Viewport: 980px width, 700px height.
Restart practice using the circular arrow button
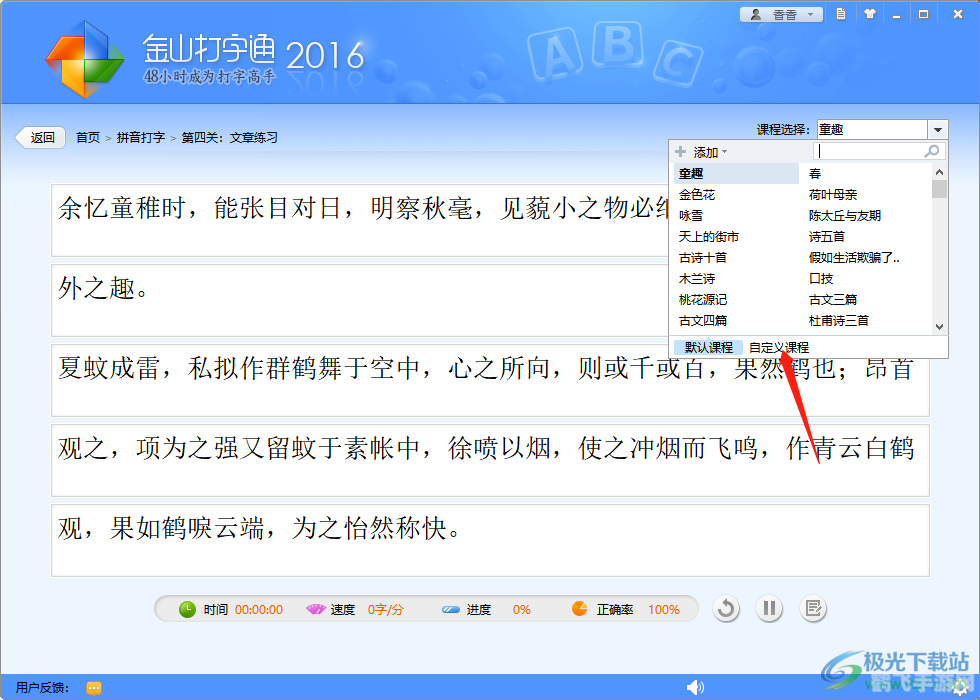726,608
